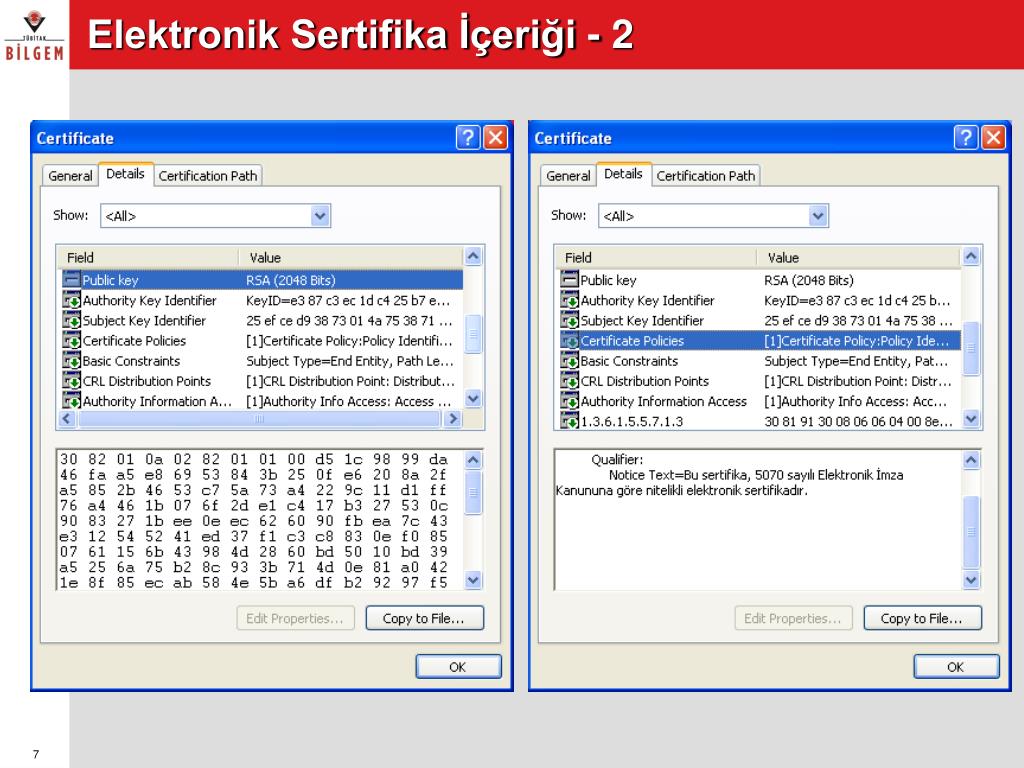Click hex dump scroll-down arrow in left window
The image size is (1024, 768).
[x=473, y=579]
